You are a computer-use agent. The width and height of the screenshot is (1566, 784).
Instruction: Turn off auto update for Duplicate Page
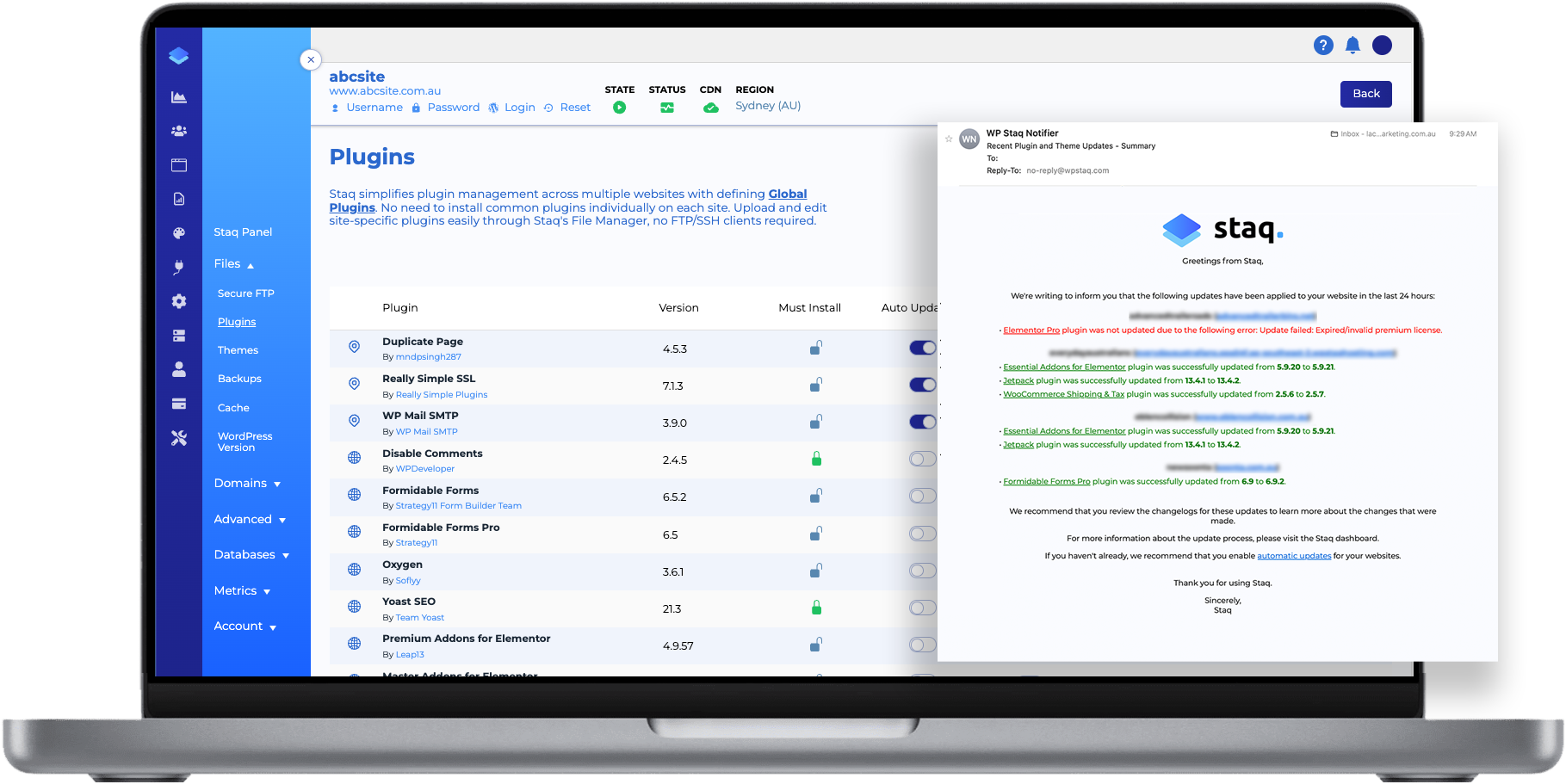(x=923, y=348)
